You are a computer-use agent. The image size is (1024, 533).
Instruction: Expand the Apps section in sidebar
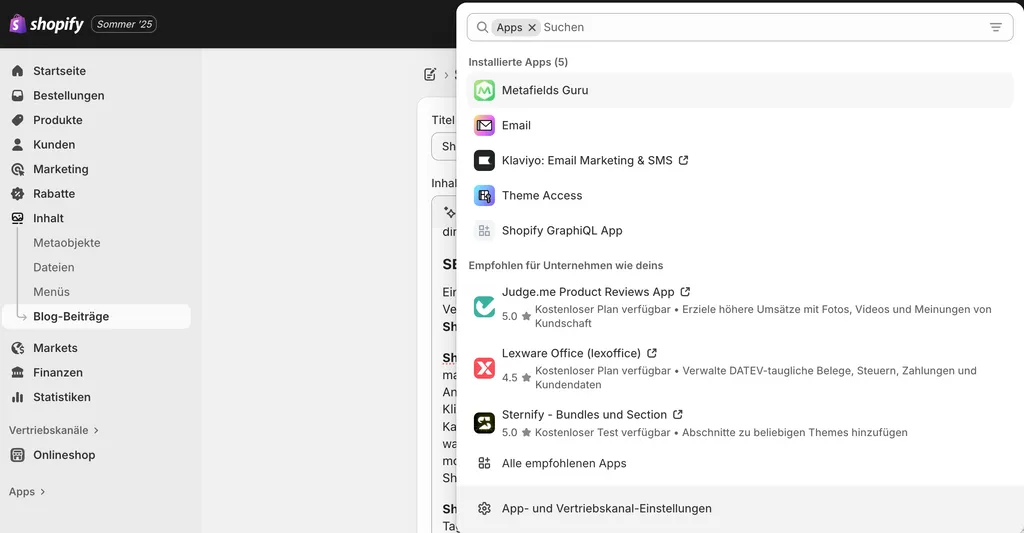coord(27,492)
